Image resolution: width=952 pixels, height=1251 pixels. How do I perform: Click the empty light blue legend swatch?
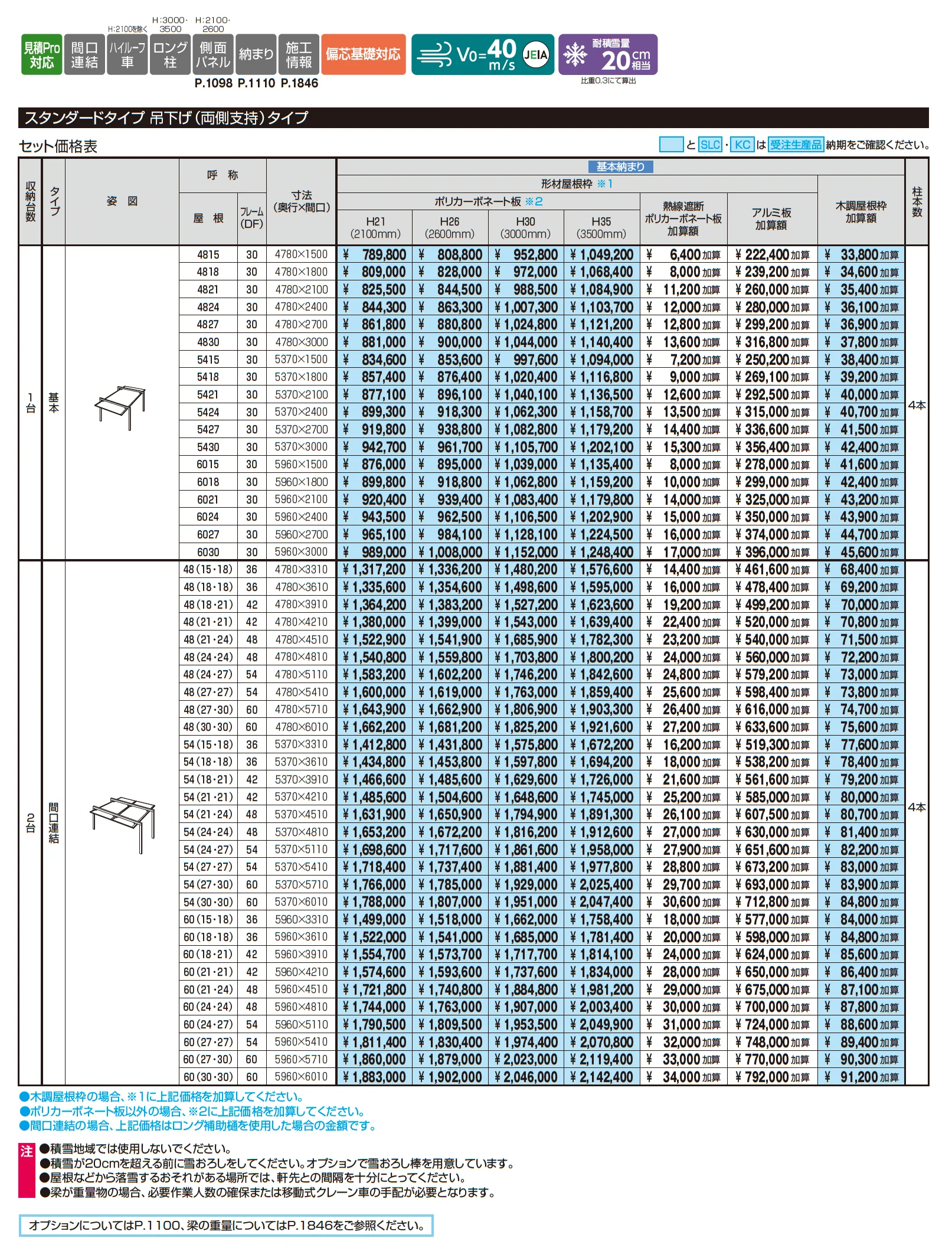coord(671,145)
